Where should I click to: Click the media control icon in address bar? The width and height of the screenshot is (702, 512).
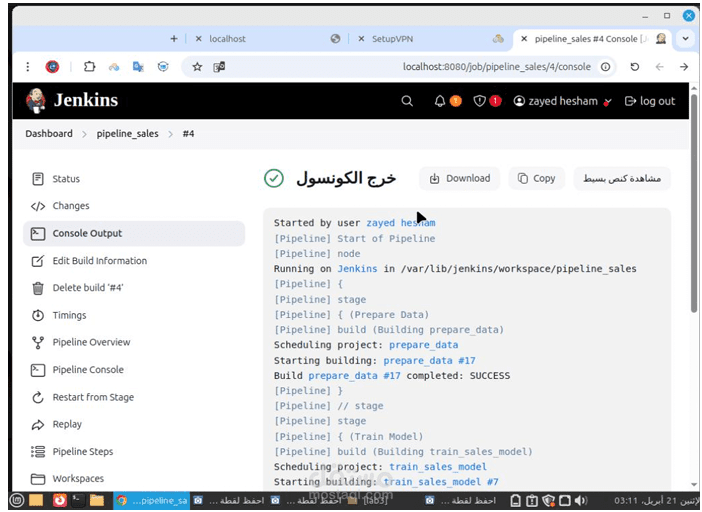pos(219,67)
